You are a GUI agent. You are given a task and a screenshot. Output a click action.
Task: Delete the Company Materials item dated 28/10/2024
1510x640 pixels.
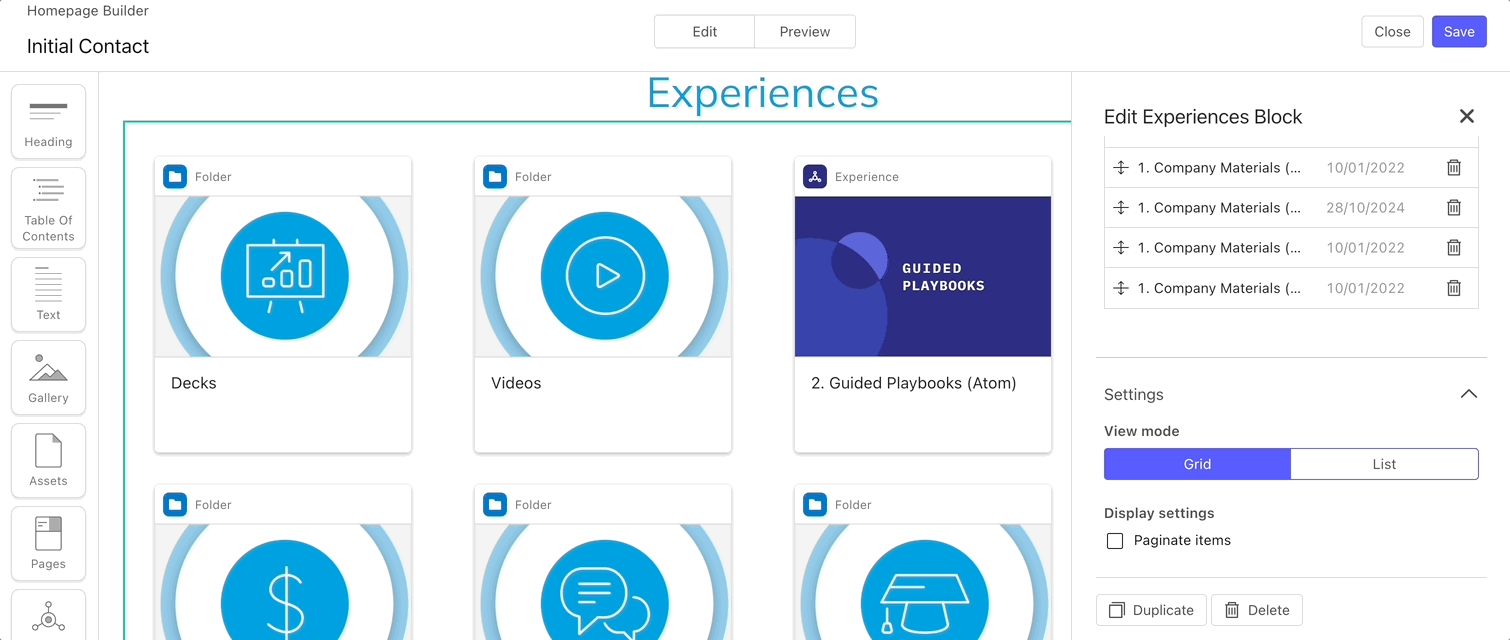coord(1454,208)
